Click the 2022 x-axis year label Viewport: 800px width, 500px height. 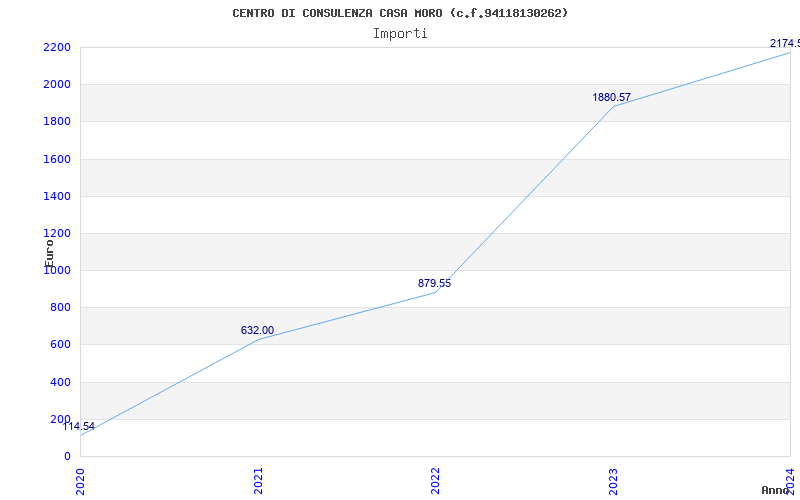435,481
